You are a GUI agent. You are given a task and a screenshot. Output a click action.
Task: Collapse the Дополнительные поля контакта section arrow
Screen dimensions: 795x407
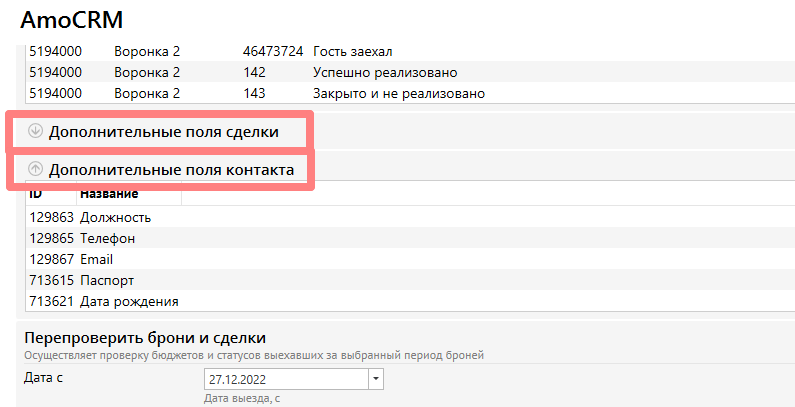[x=35, y=169]
